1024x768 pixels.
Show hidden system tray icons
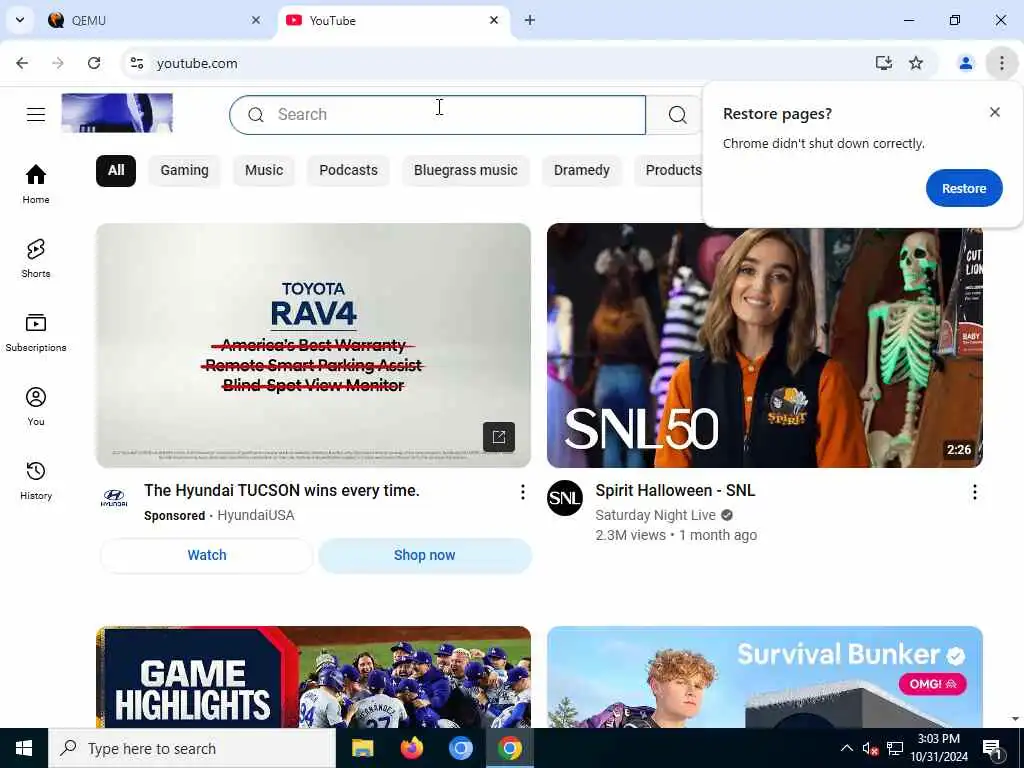click(846, 748)
